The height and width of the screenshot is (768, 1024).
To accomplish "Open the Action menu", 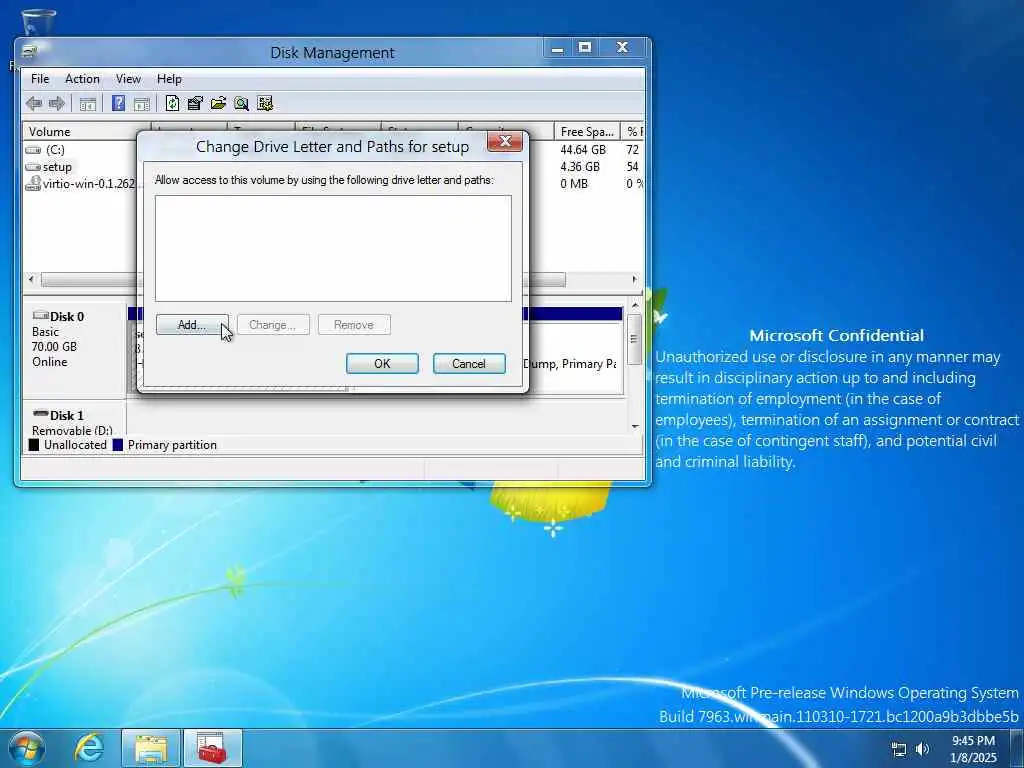I will coord(82,79).
